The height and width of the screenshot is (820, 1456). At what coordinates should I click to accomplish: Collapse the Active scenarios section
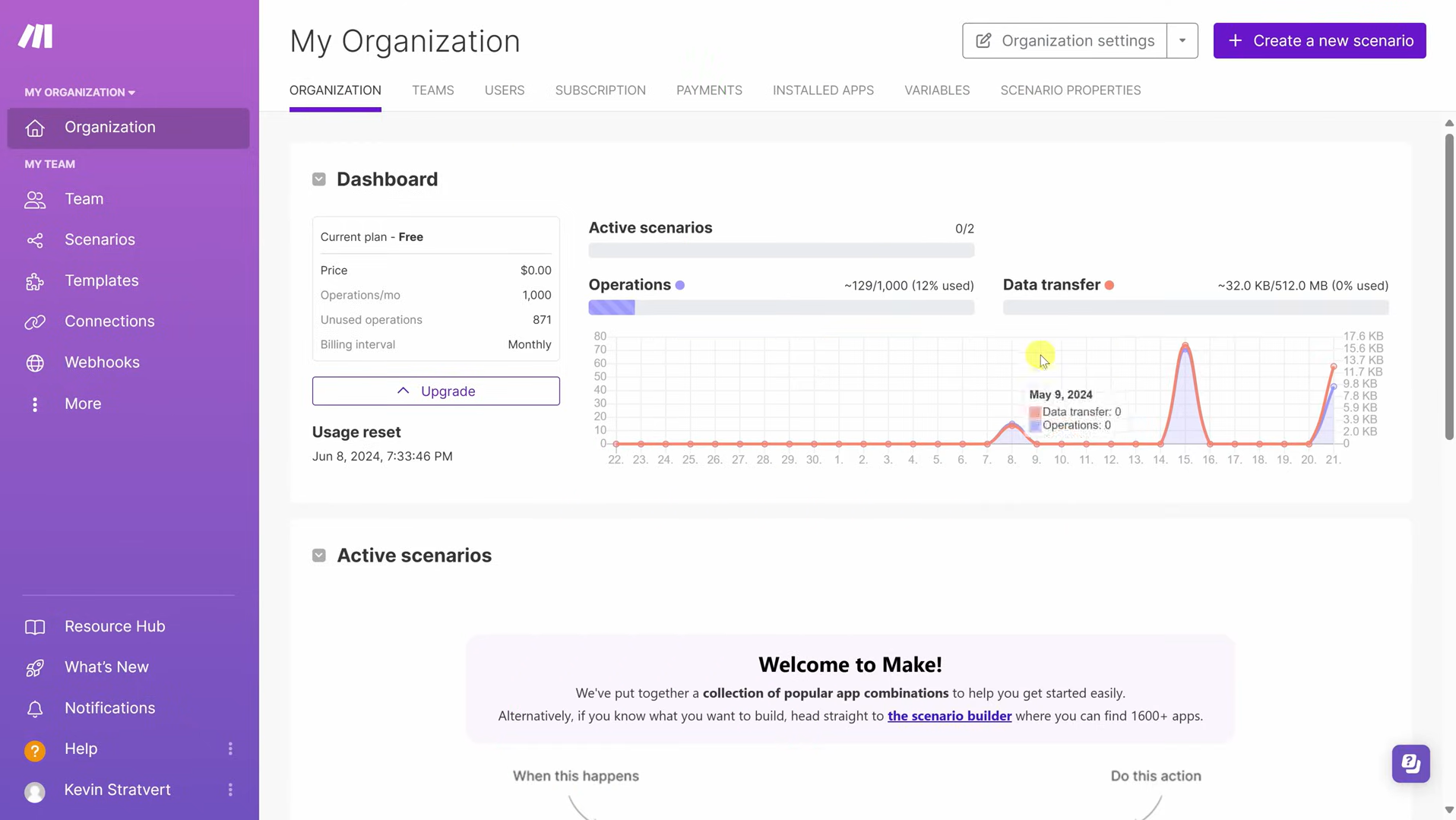[319, 555]
